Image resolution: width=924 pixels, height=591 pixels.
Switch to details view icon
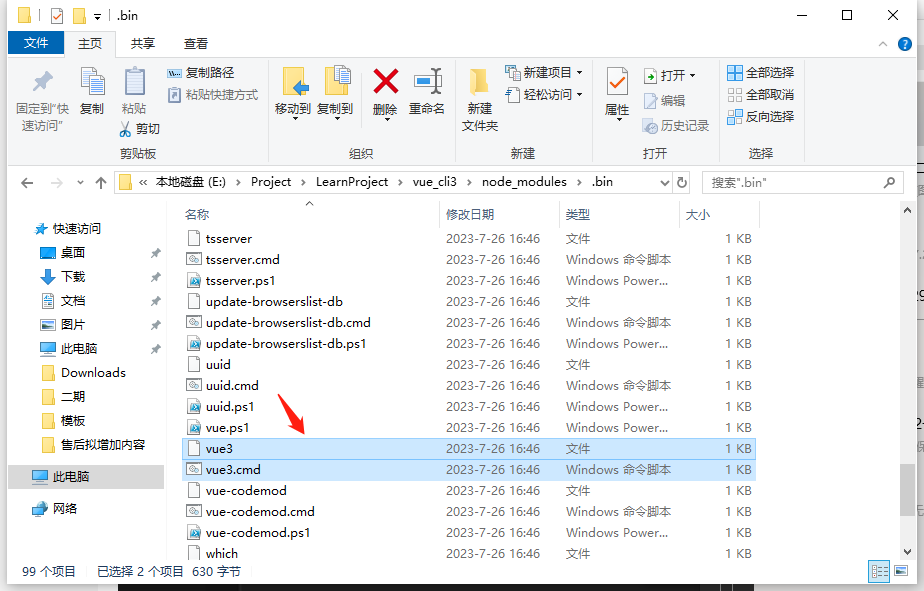coord(879,571)
